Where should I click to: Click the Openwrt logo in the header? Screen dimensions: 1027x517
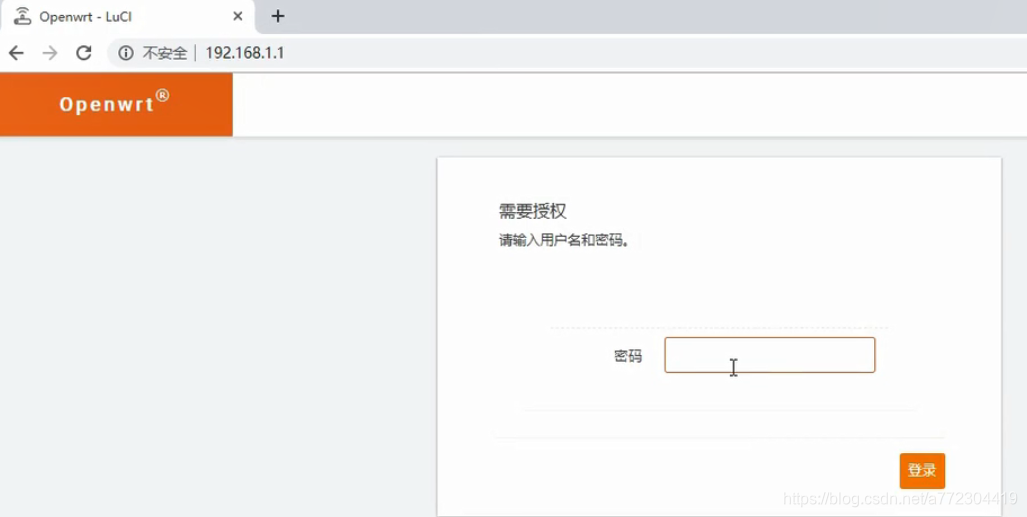pyautogui.click(x=115, y=103)
